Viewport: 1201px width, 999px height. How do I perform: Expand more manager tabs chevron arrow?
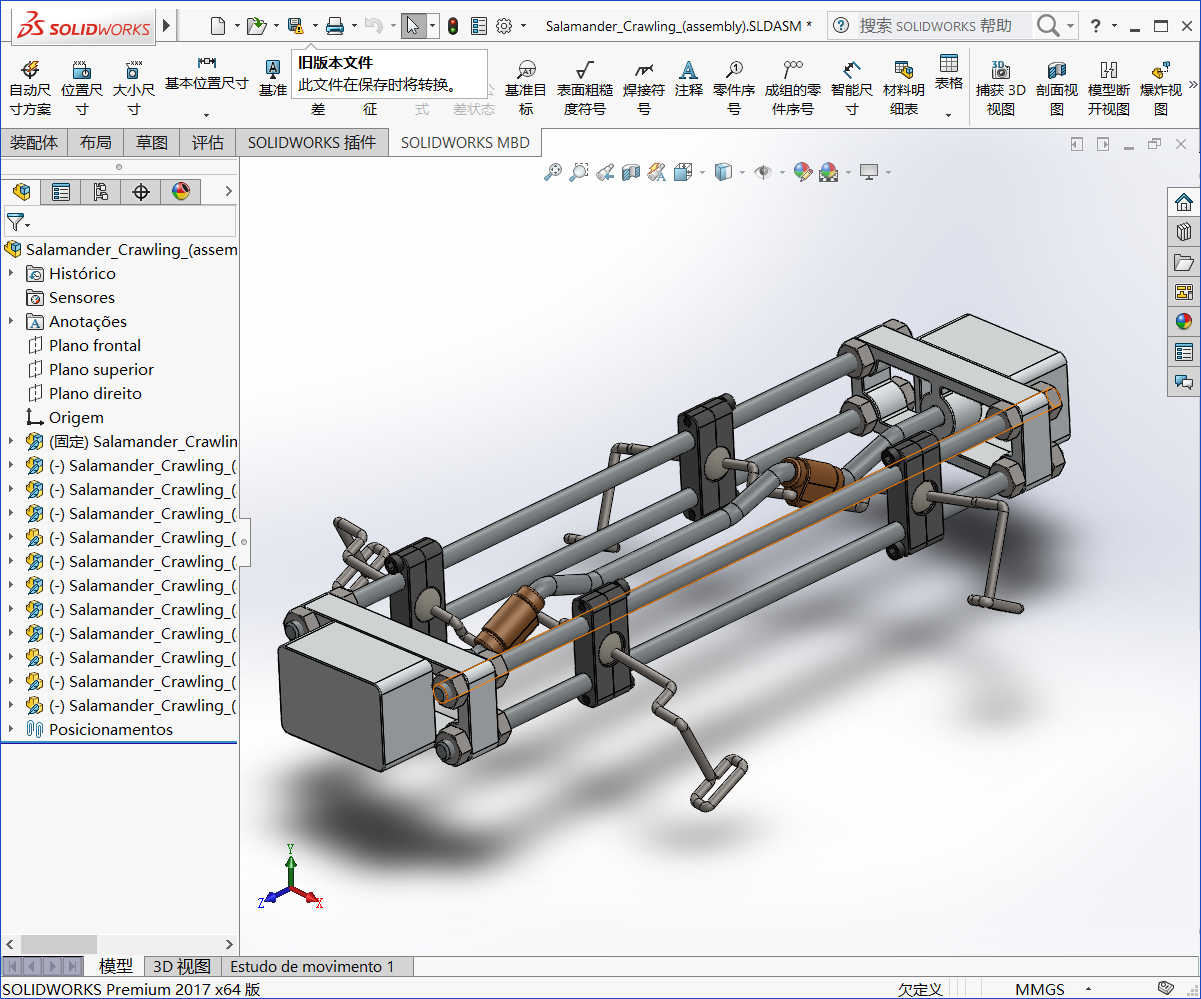click(x=228, y=191)
